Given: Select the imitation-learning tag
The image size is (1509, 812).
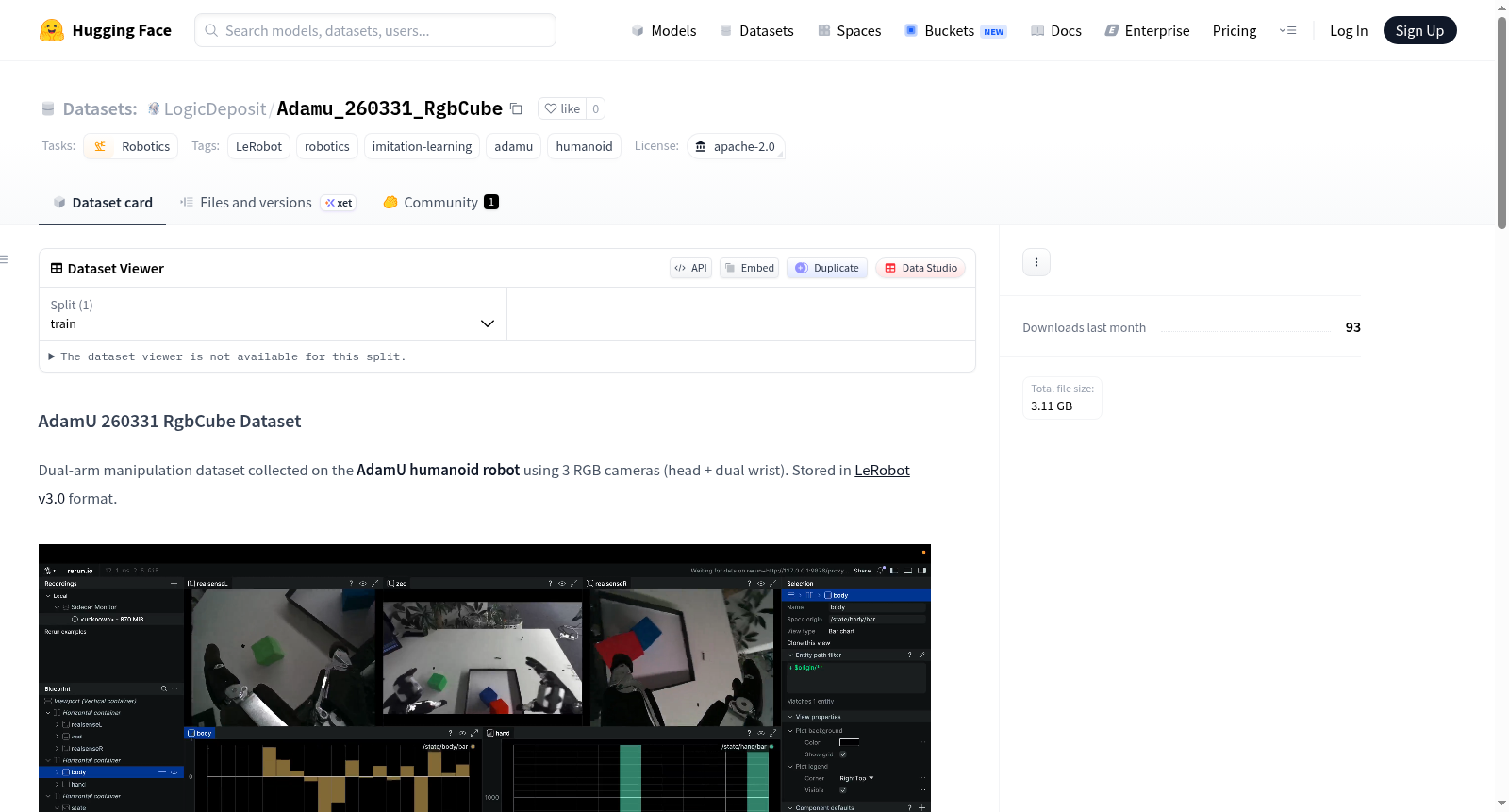Looking at the screenshot, I should (x=422, y=146).
